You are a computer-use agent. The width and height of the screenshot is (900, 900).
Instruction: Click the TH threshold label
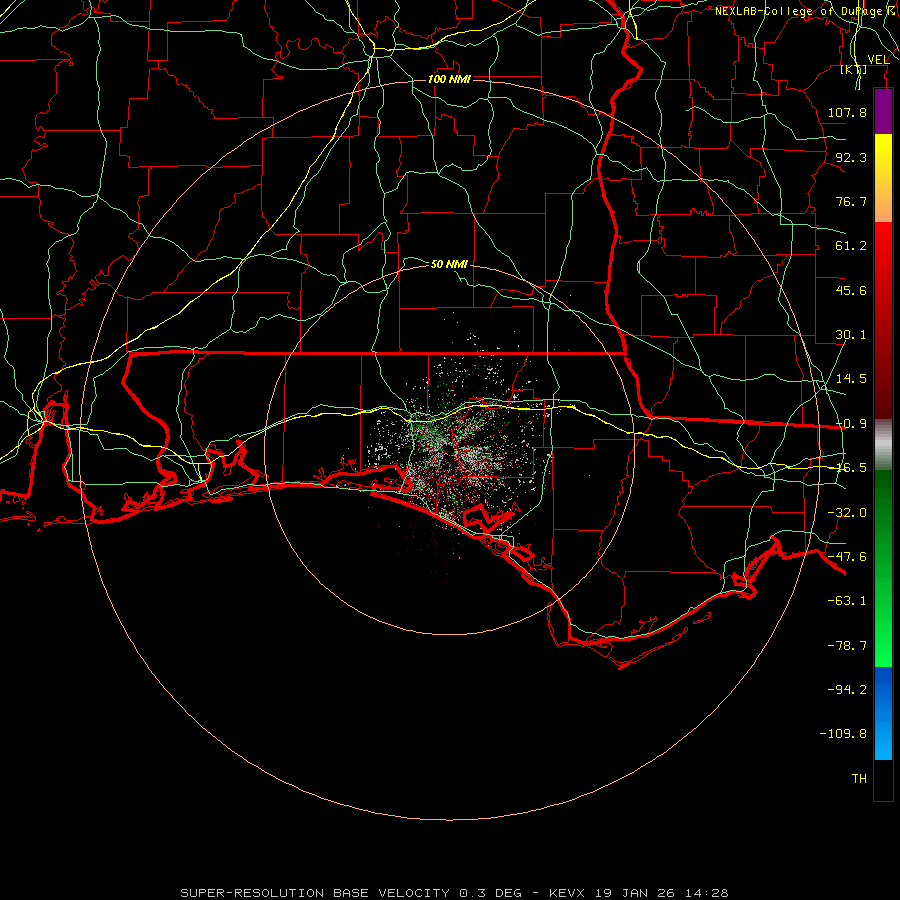(x=859, y=779)
